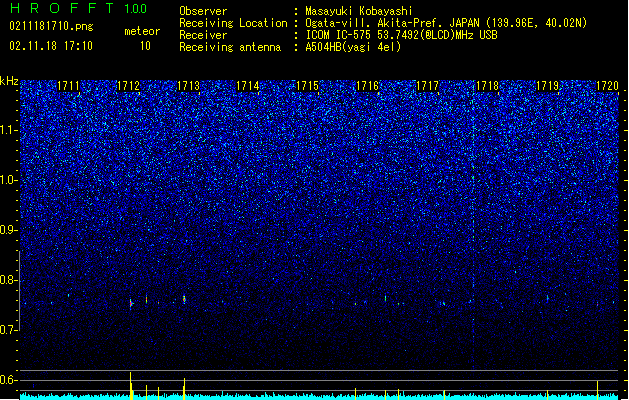Click antenna text A504HB(yagi 4el)
Screen dimensions: 629x400
coord(353,47)
